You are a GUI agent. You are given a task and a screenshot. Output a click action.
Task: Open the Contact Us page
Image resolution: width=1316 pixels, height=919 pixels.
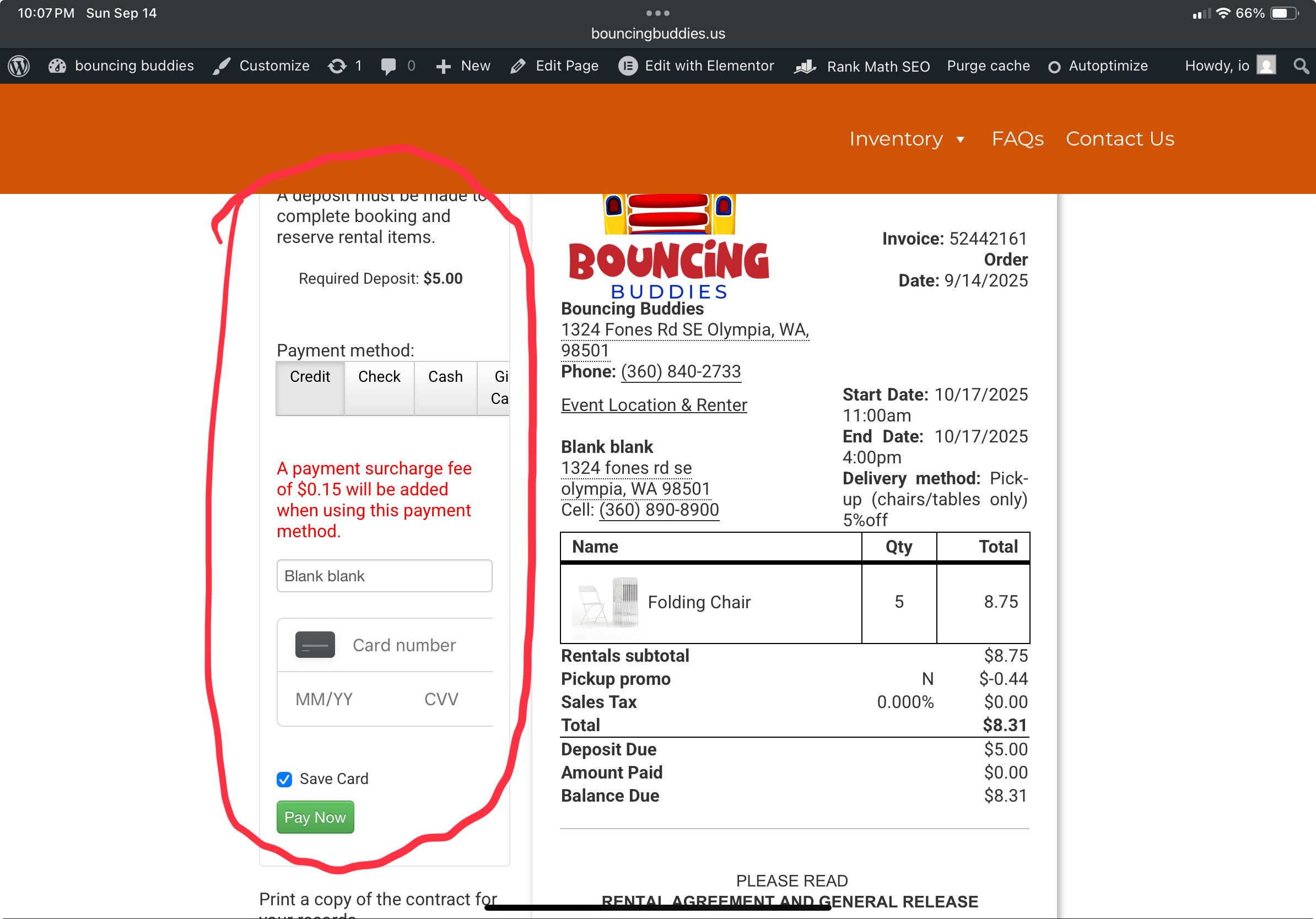(1120, 139)
